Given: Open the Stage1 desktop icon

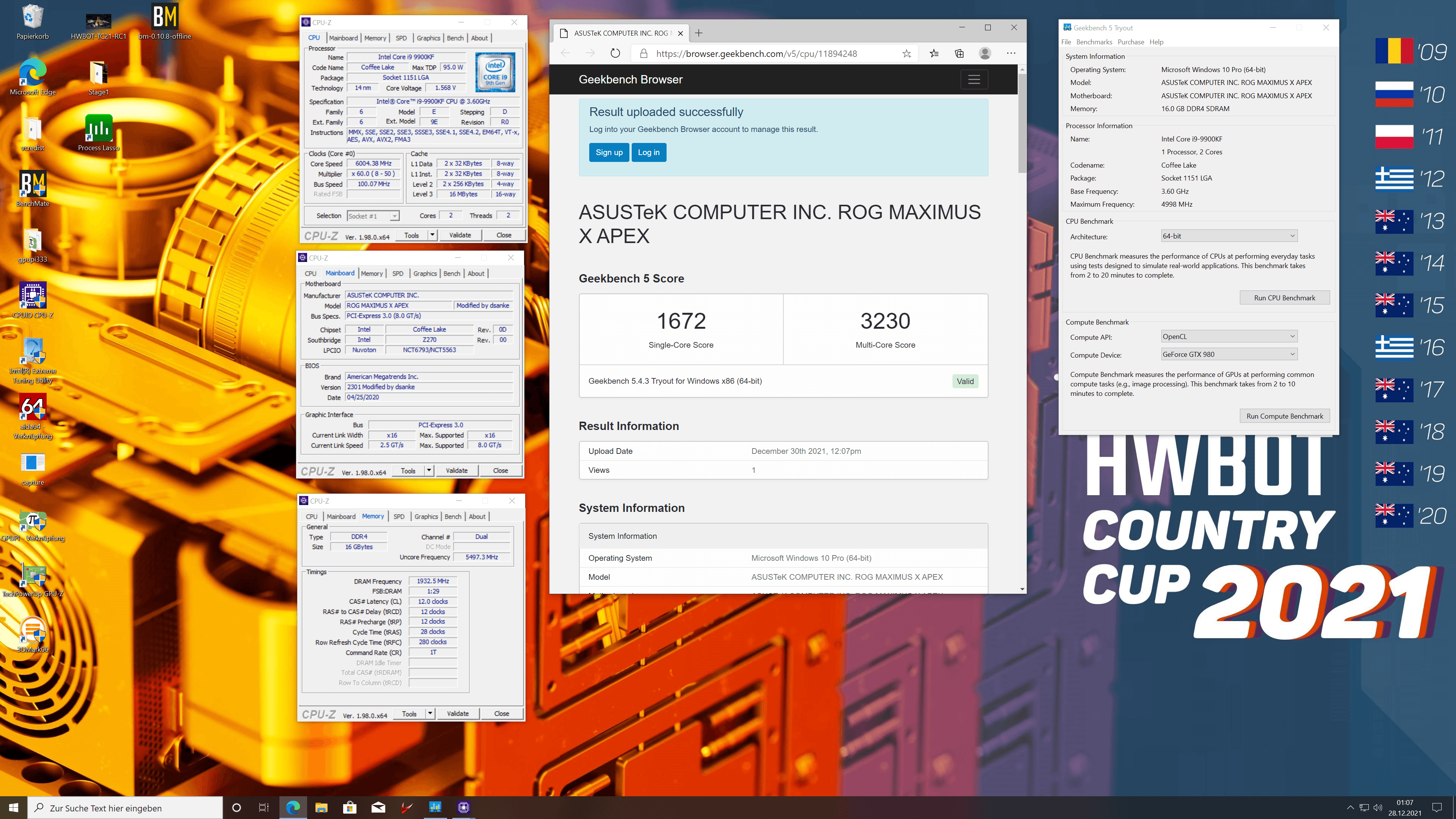Looking at the screenshot, I should coord(98,77).
